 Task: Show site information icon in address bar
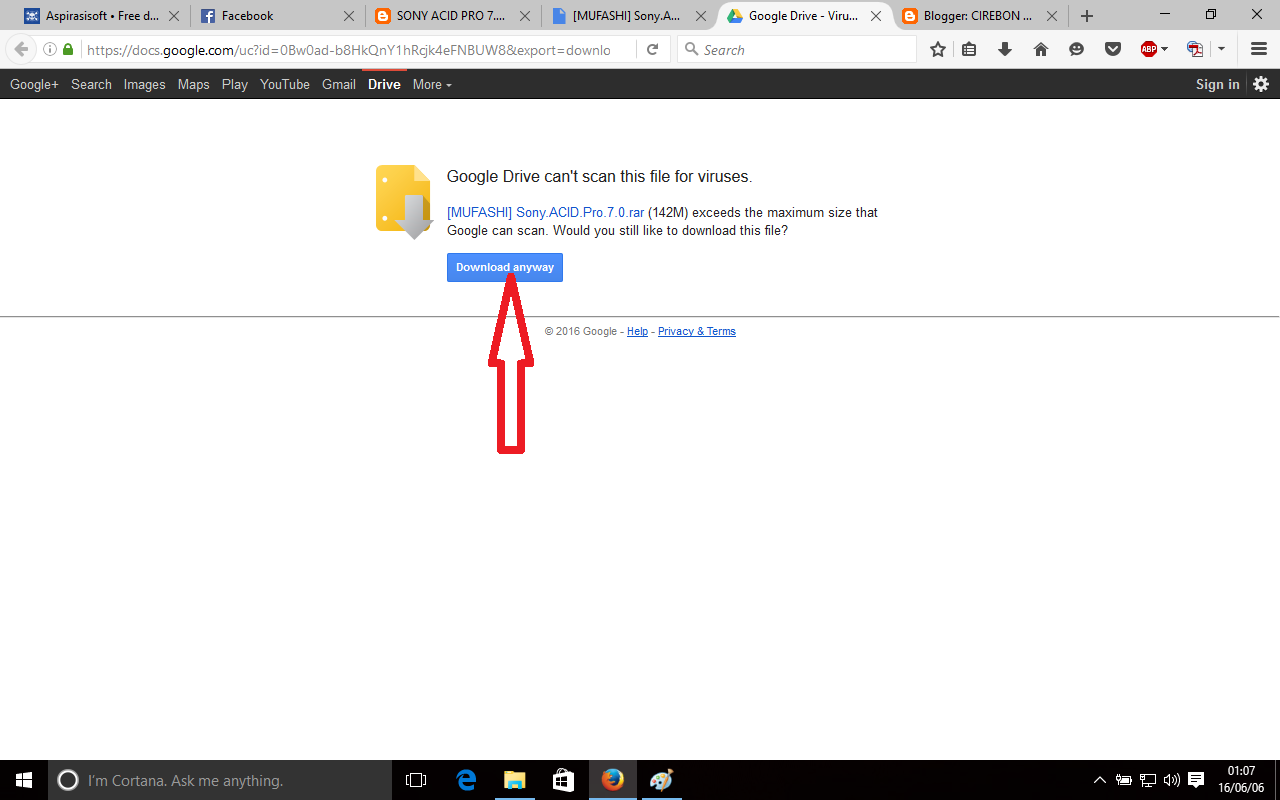(x=50, y=49)
